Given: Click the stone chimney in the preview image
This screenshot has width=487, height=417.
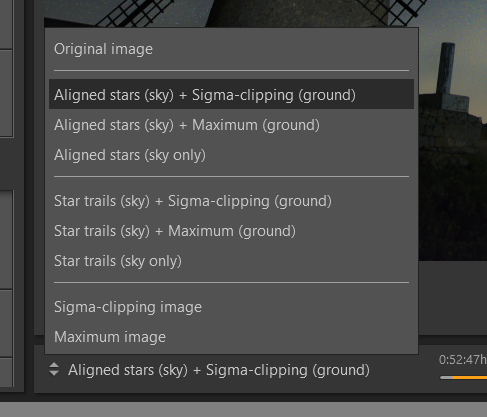Looking at the screenshot, I should click(x=446, y=69).
